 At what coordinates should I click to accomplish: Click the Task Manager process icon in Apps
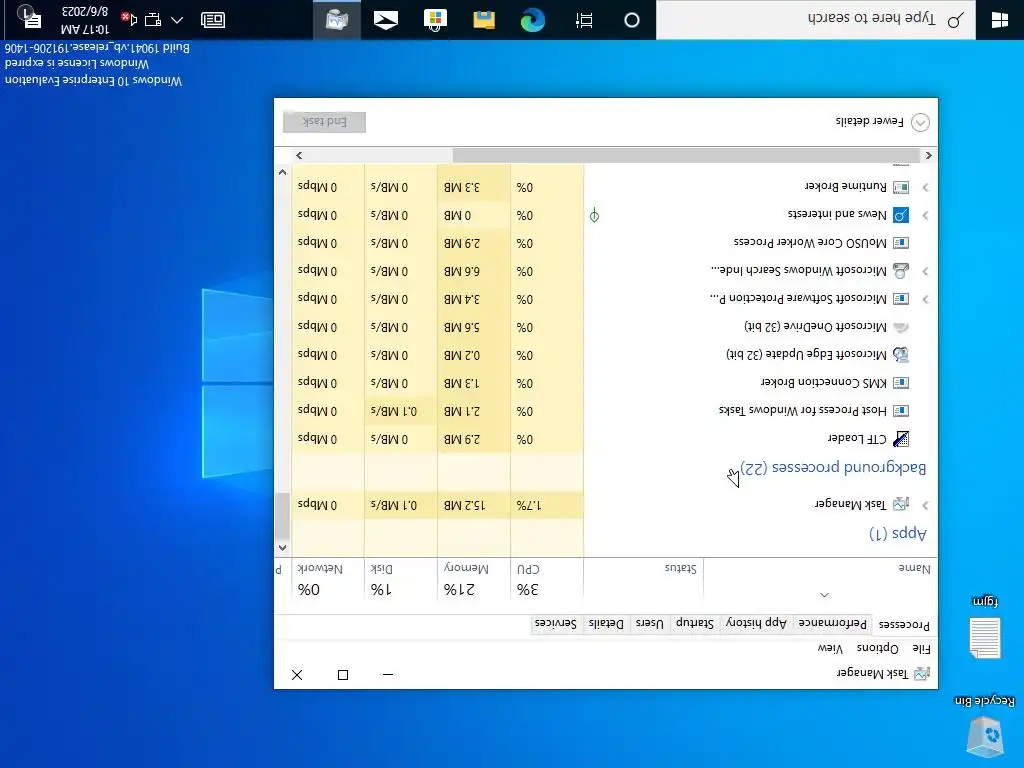901,504
